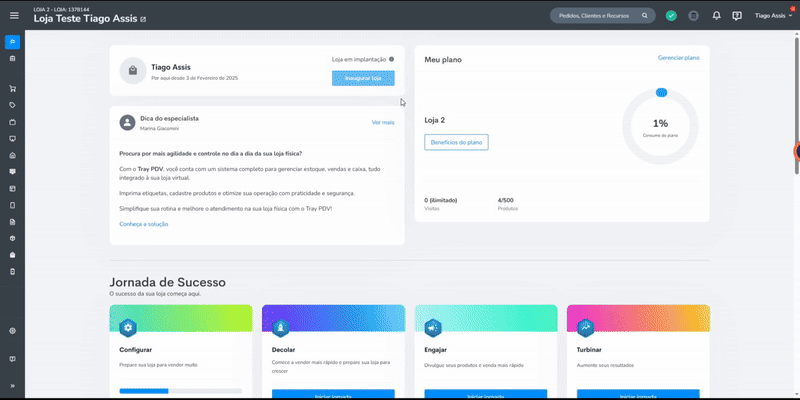
Task: Click the Inaugurar loja button
Action: point(363,78)
